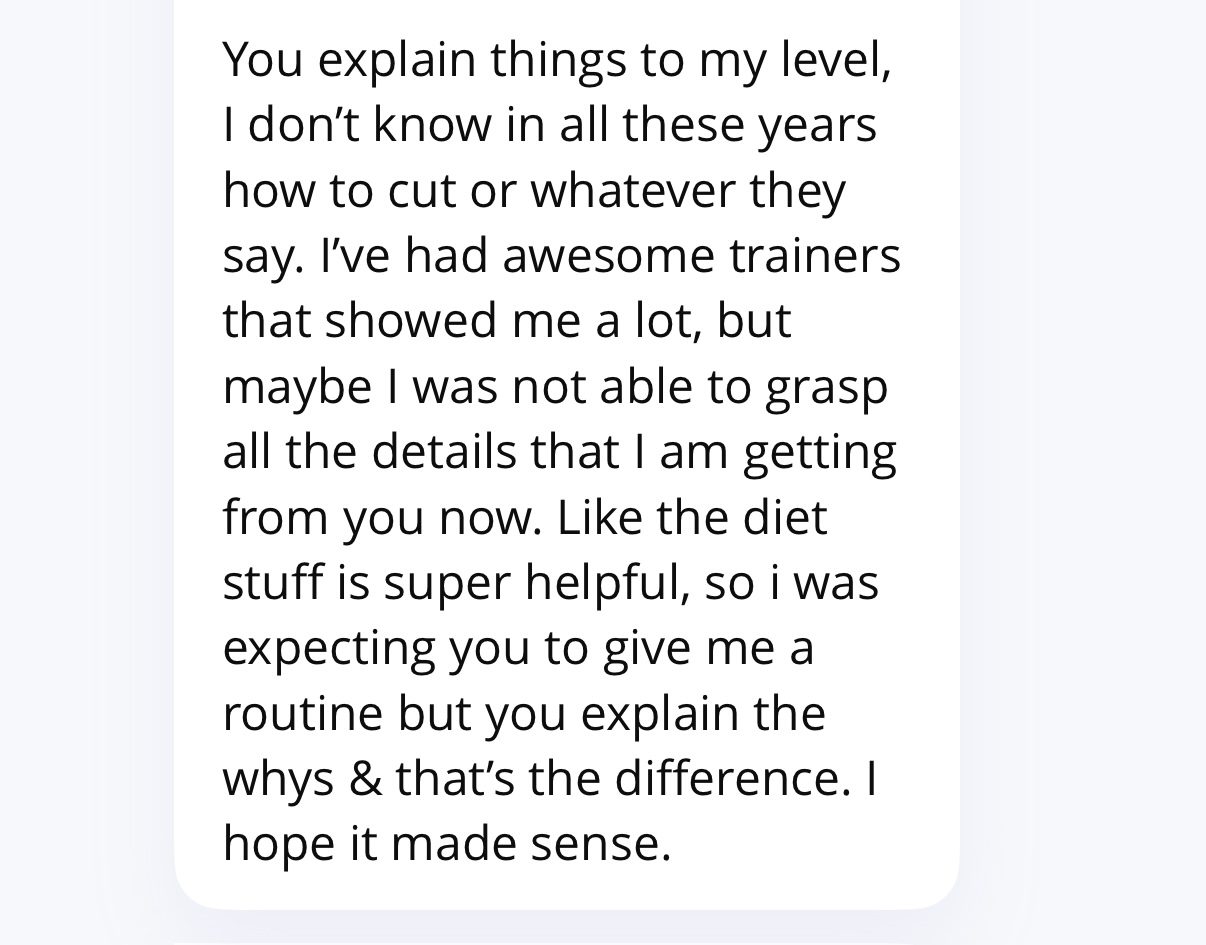
Task: Select the word "getting" in the bubble
Action: 819,454
